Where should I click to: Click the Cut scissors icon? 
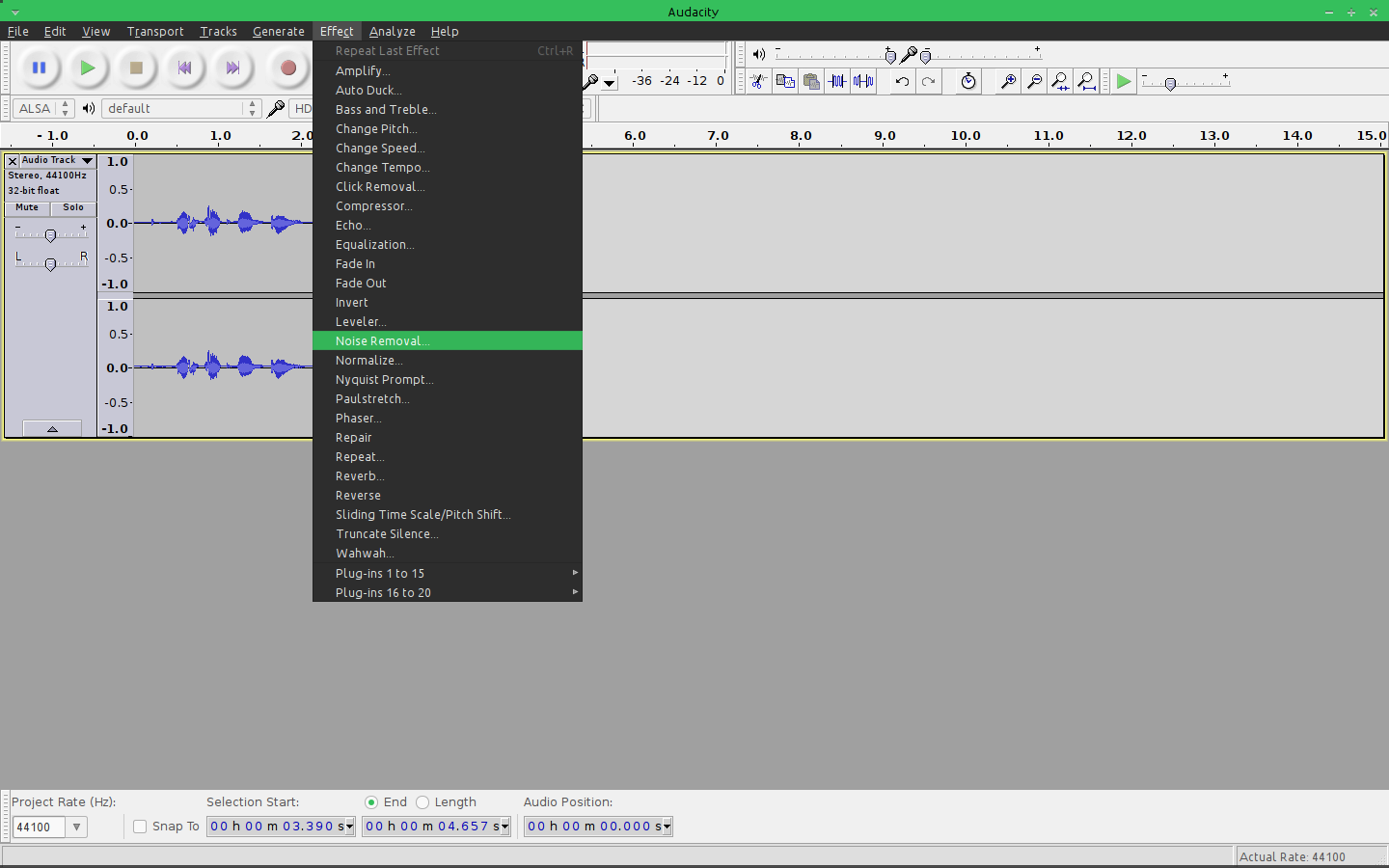coord(759,81)
